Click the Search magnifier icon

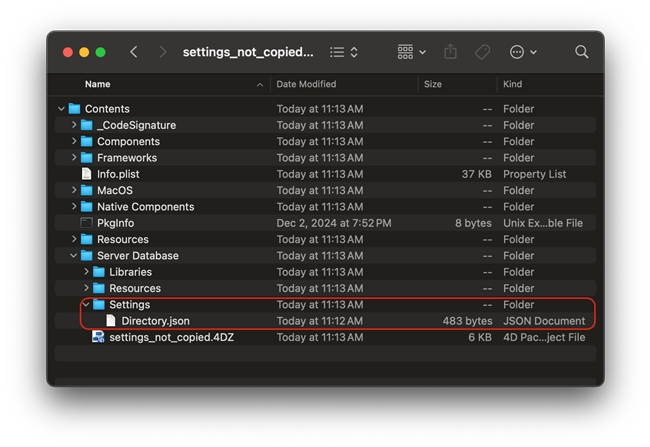(x=581, y=52)
